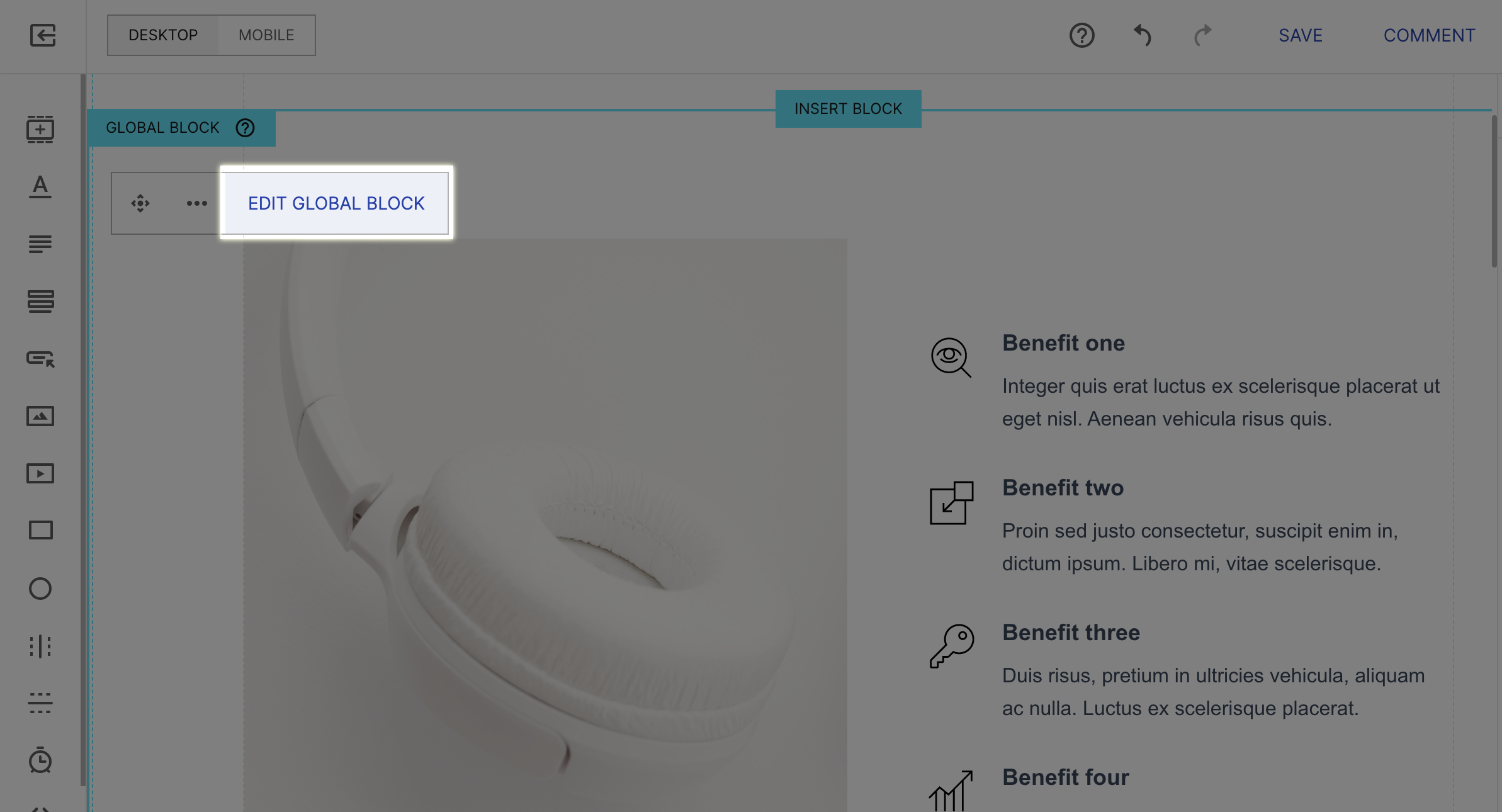
Task: Click the headphones product image
Action: [x=545, y=525]
